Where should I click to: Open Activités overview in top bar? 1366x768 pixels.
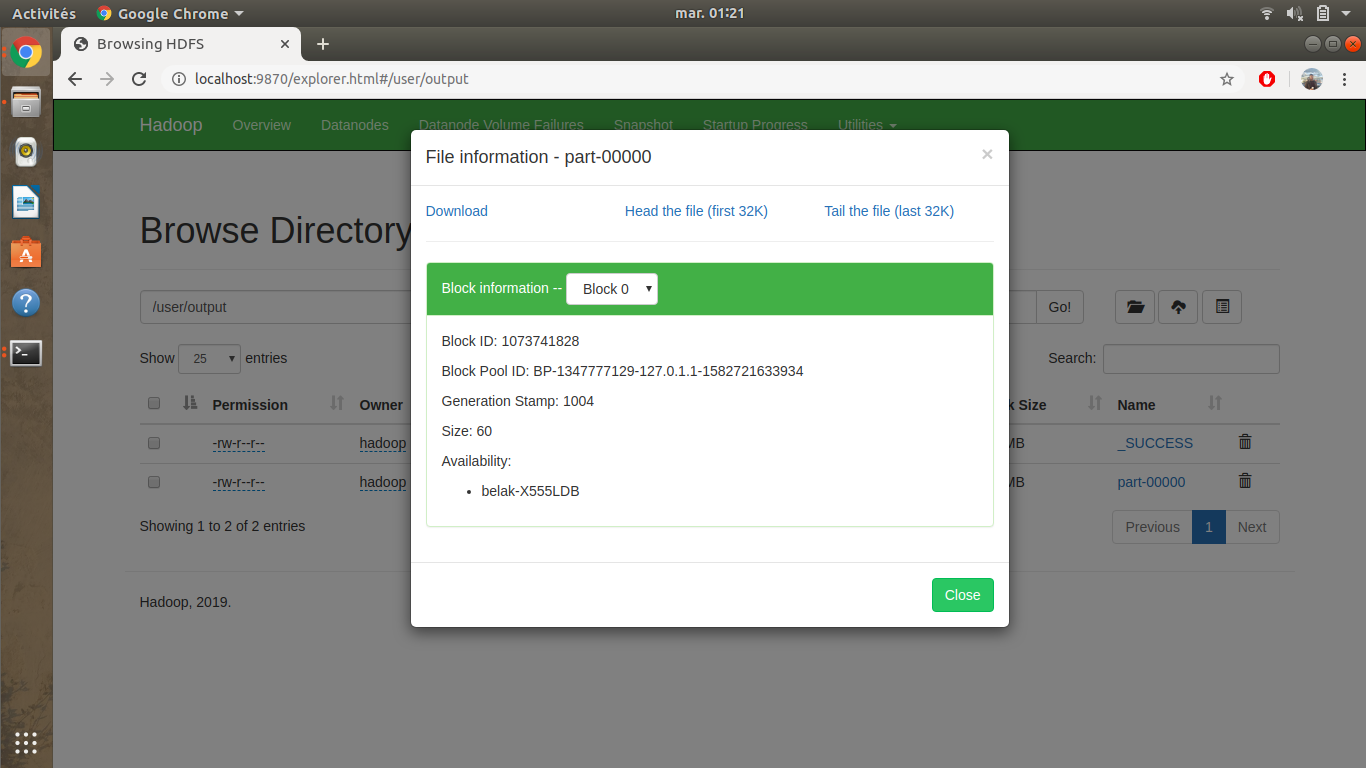pos(44,13)
